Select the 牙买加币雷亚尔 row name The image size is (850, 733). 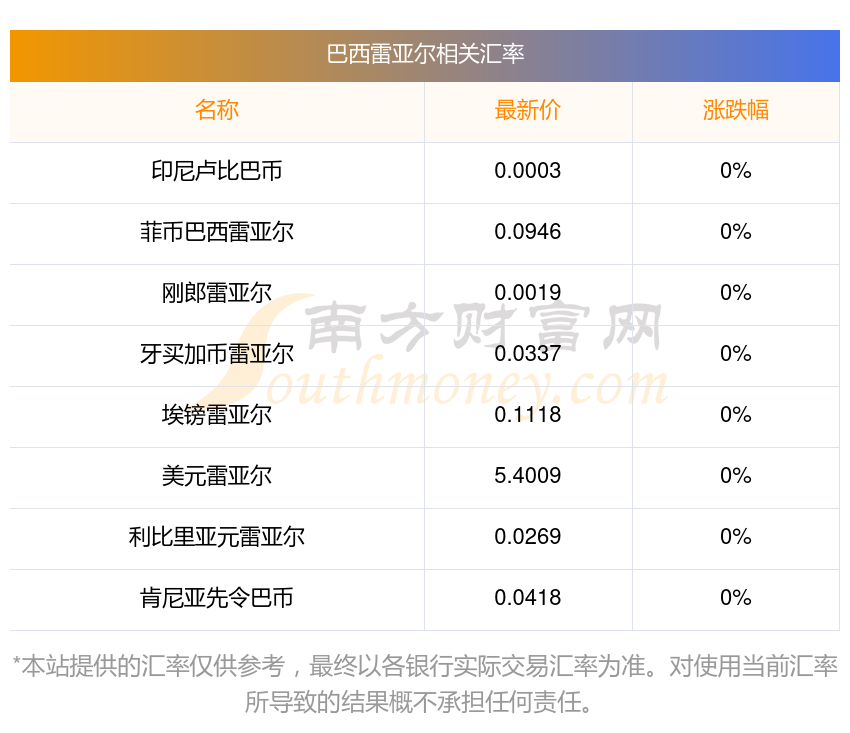(217, 354)
